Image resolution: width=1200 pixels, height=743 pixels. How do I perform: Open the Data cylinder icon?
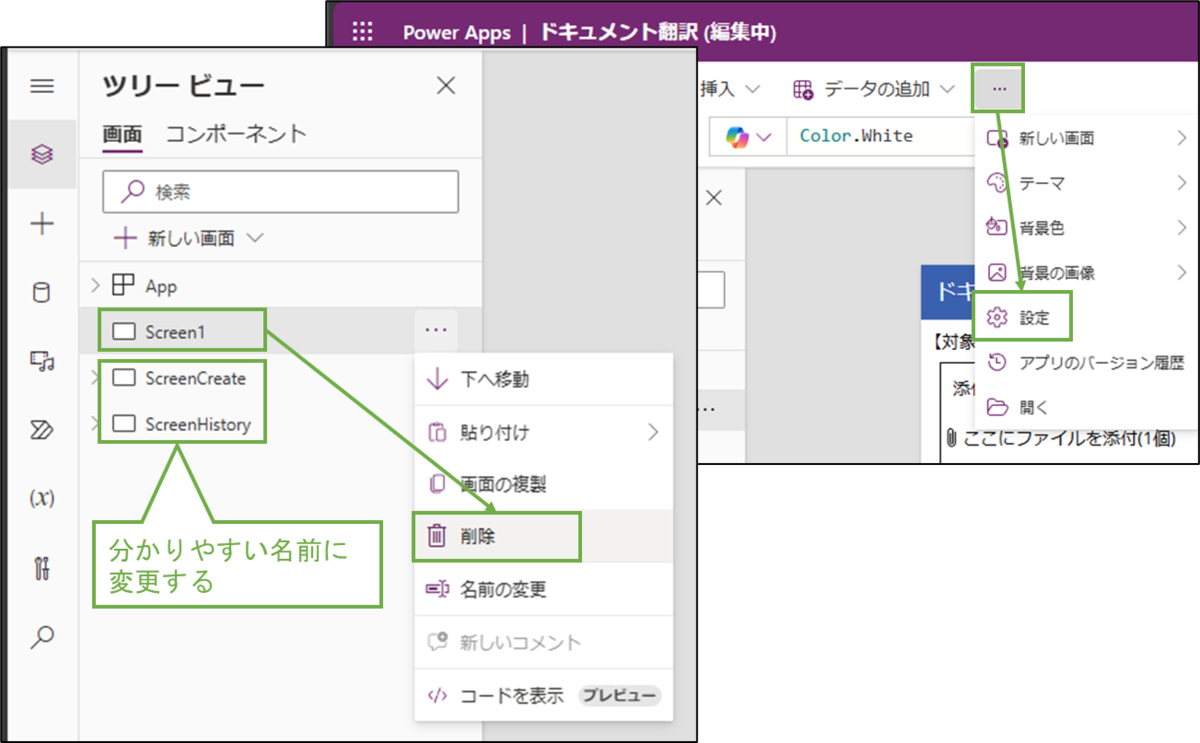click(x=42, y=292)
